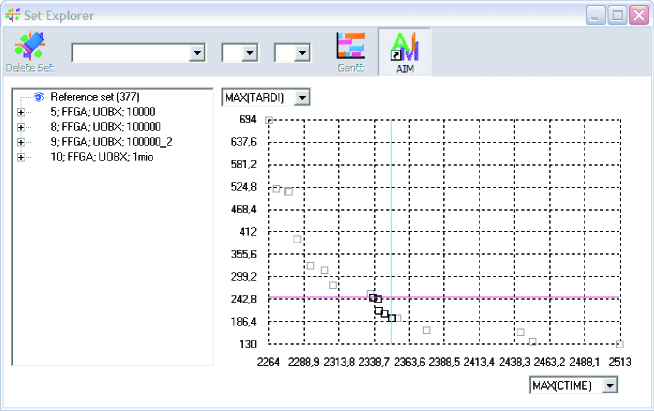This screenshot has width=654, height=411.
Task: Toggle the Reference set eye icon
Action: pos(39,97)
